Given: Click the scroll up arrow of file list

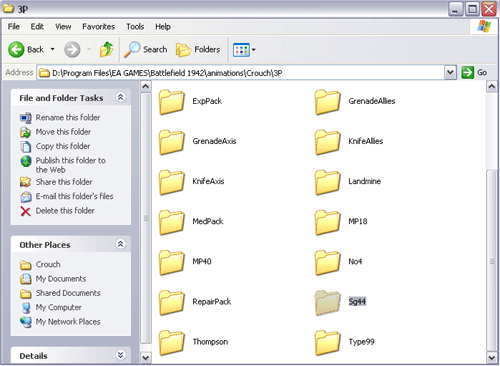Looking at the screenshot, I should (x=492, y=87).
